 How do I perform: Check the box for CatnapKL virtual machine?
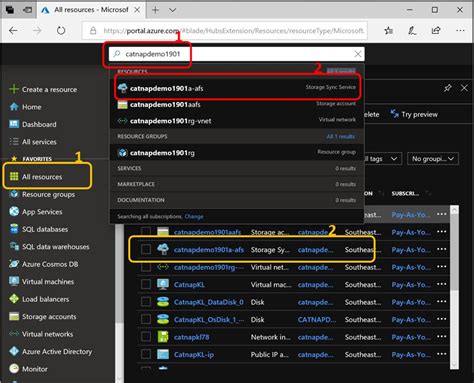click(x=146, y=284)
